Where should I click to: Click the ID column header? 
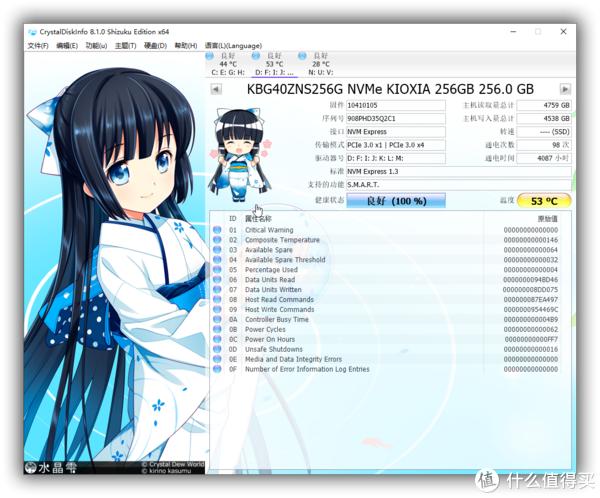pyautogui.click(x=233, y=219)
